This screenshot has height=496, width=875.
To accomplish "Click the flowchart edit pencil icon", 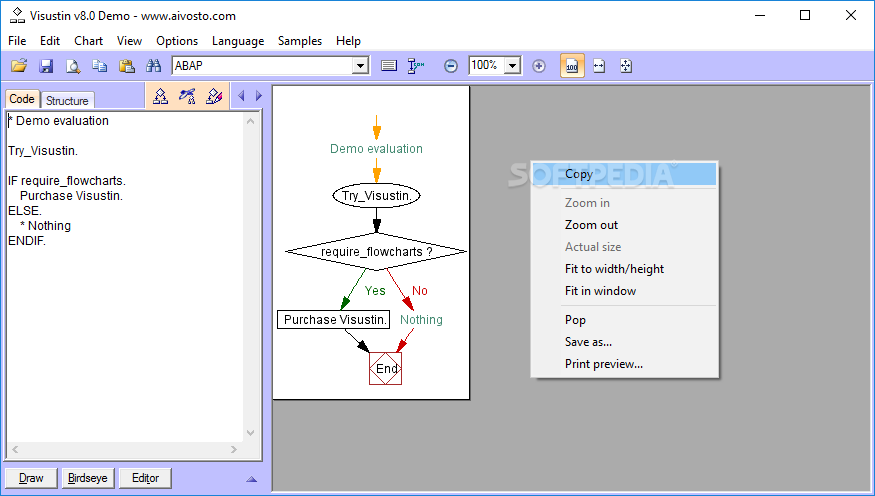I will (214, 96).
